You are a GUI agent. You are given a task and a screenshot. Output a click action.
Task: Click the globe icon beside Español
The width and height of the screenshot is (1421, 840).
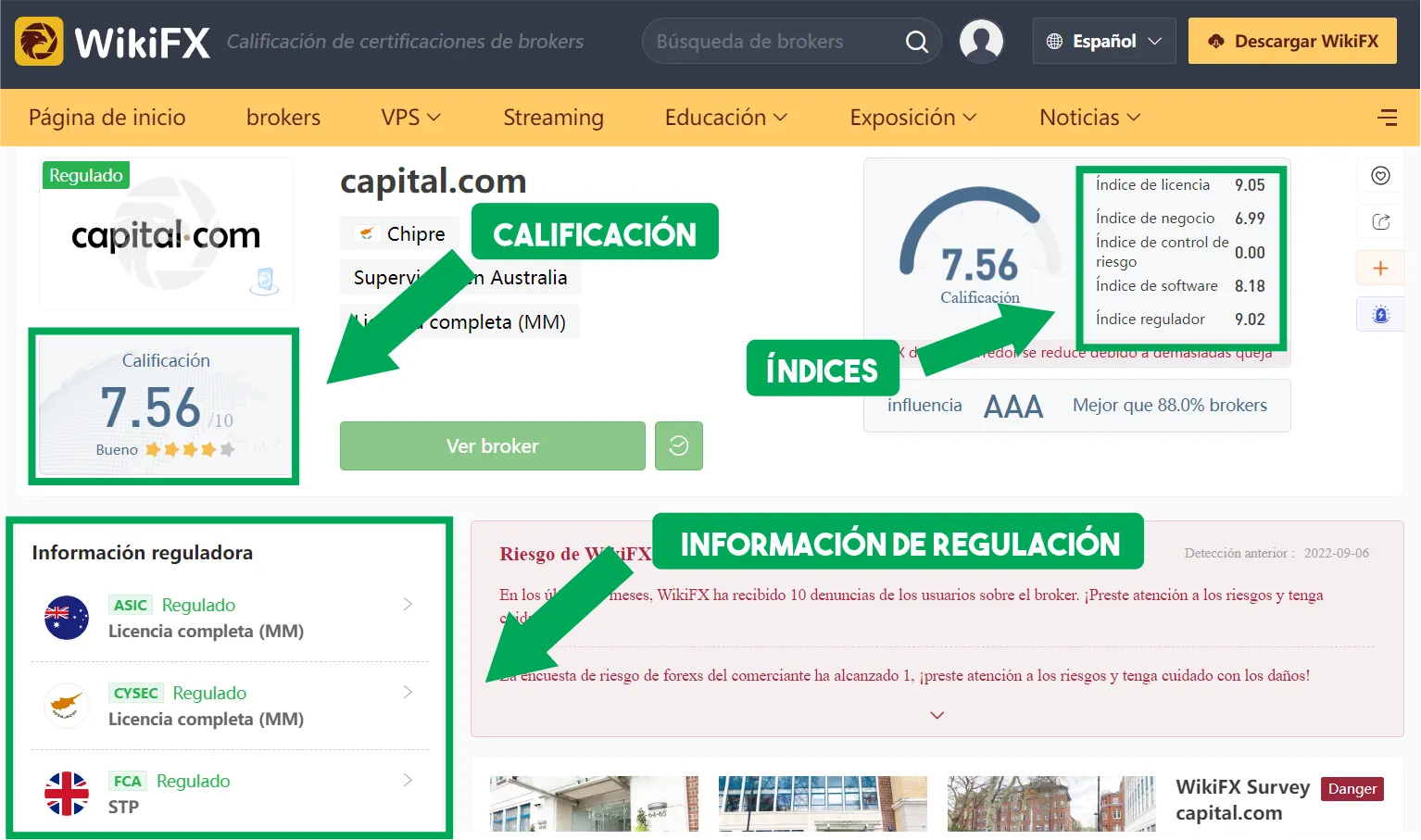(x=1054, y=41)
